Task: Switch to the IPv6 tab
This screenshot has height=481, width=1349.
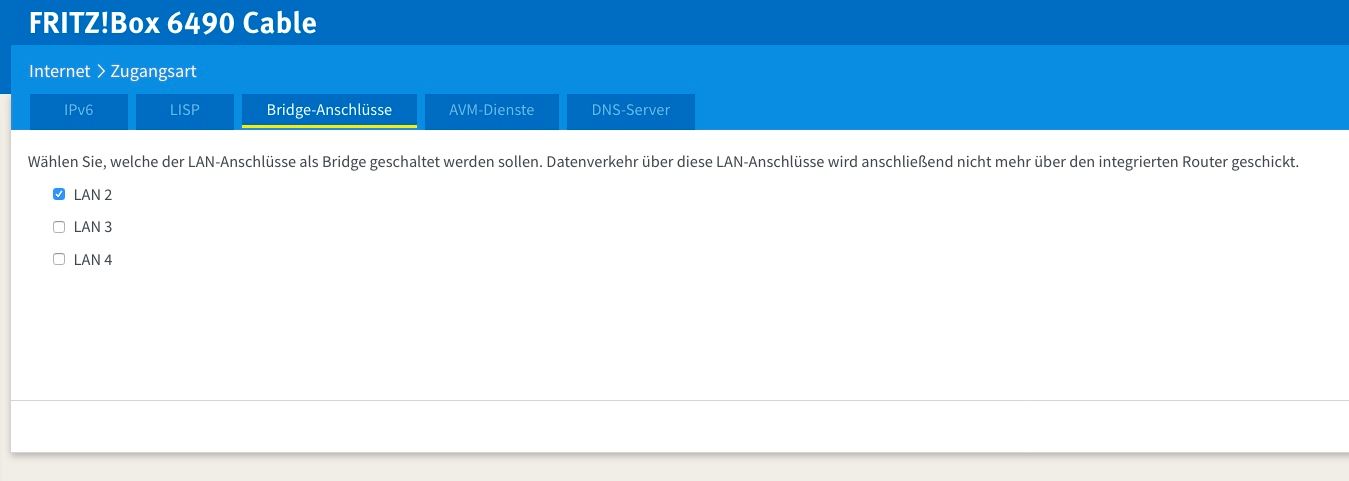Action: [x=79, y=111]
